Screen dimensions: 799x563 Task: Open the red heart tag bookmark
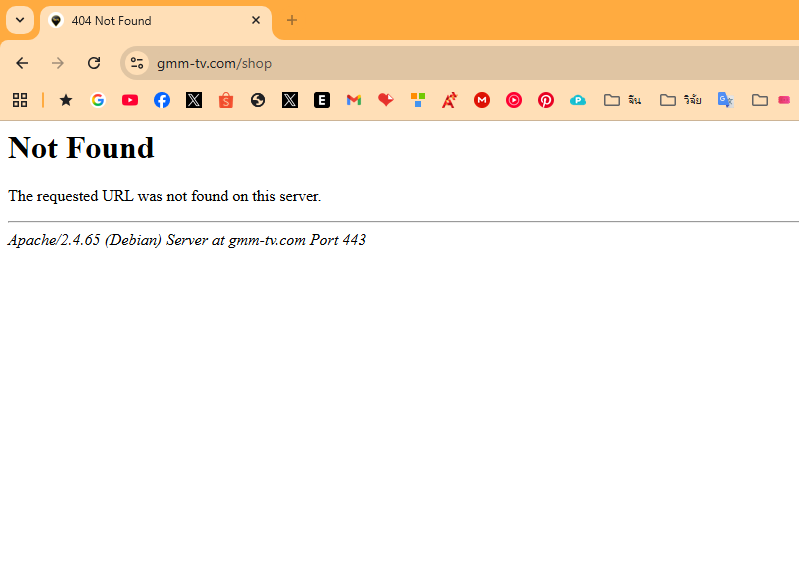coord(386,100)
